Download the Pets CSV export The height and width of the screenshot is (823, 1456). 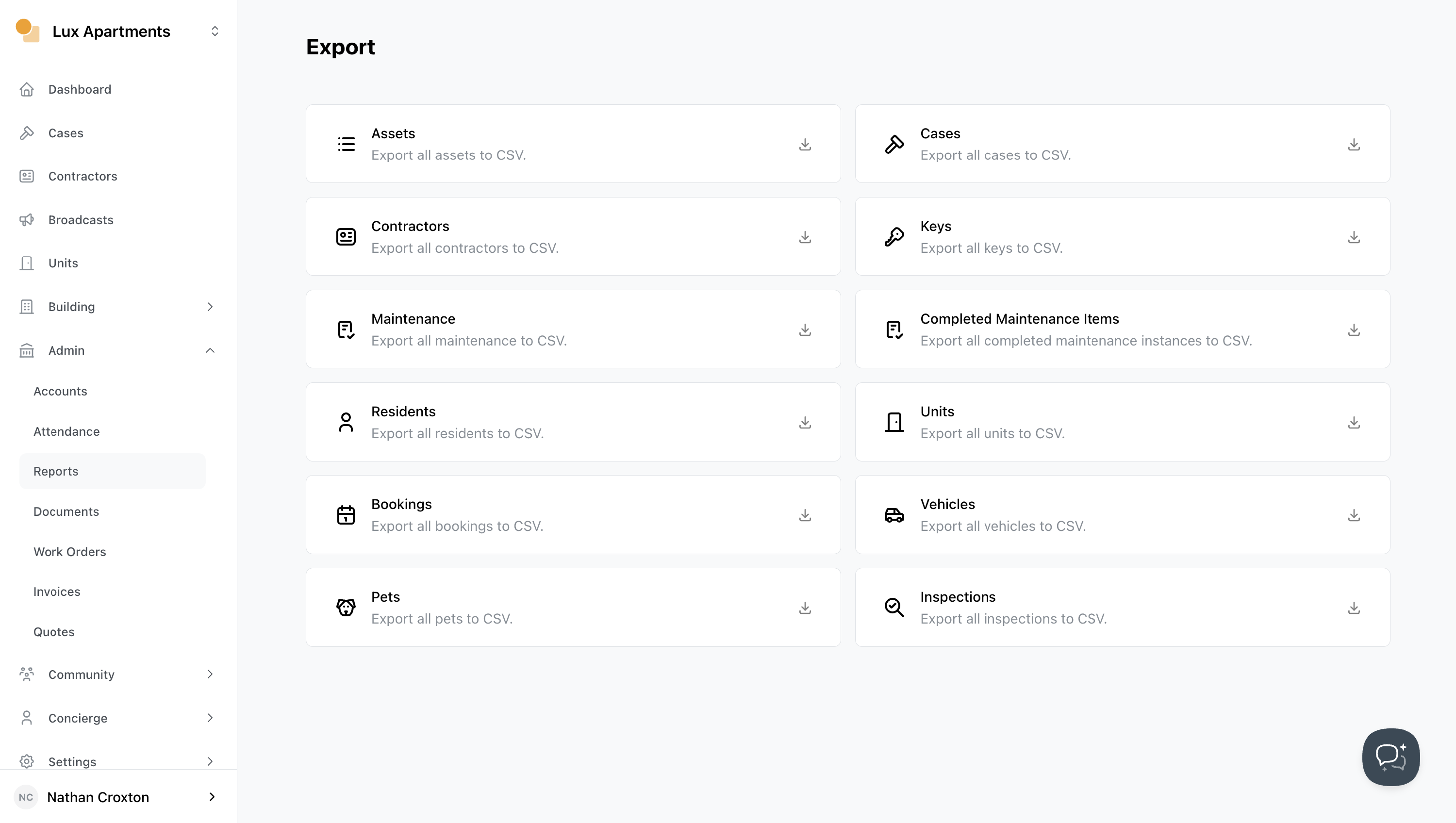(805, 608)
